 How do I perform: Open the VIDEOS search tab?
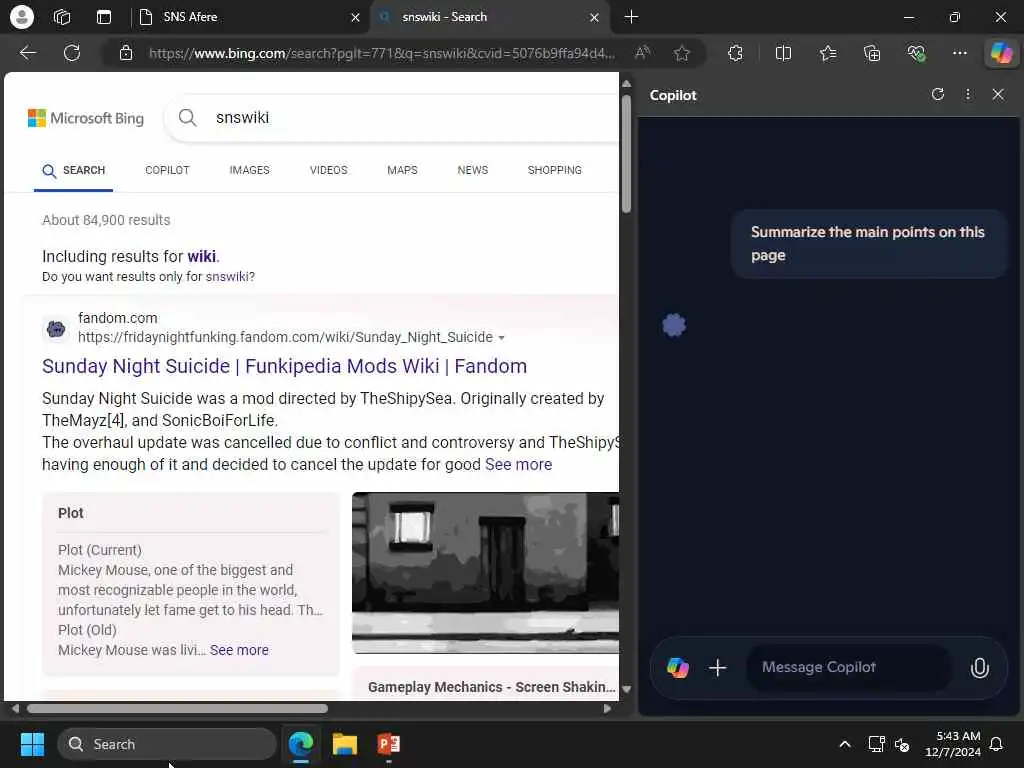tap(328, 170)
